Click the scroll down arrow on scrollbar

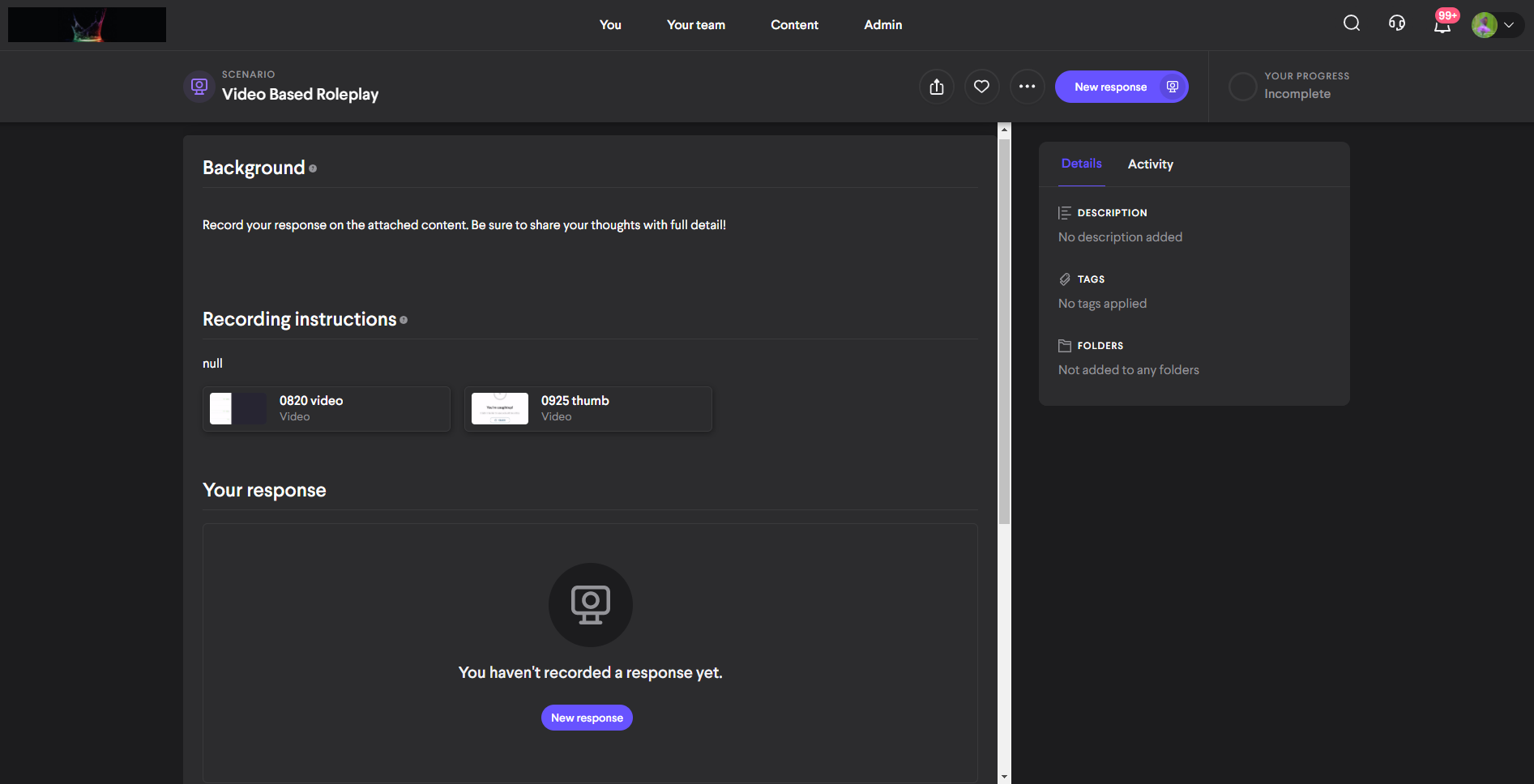[1004, 777]
